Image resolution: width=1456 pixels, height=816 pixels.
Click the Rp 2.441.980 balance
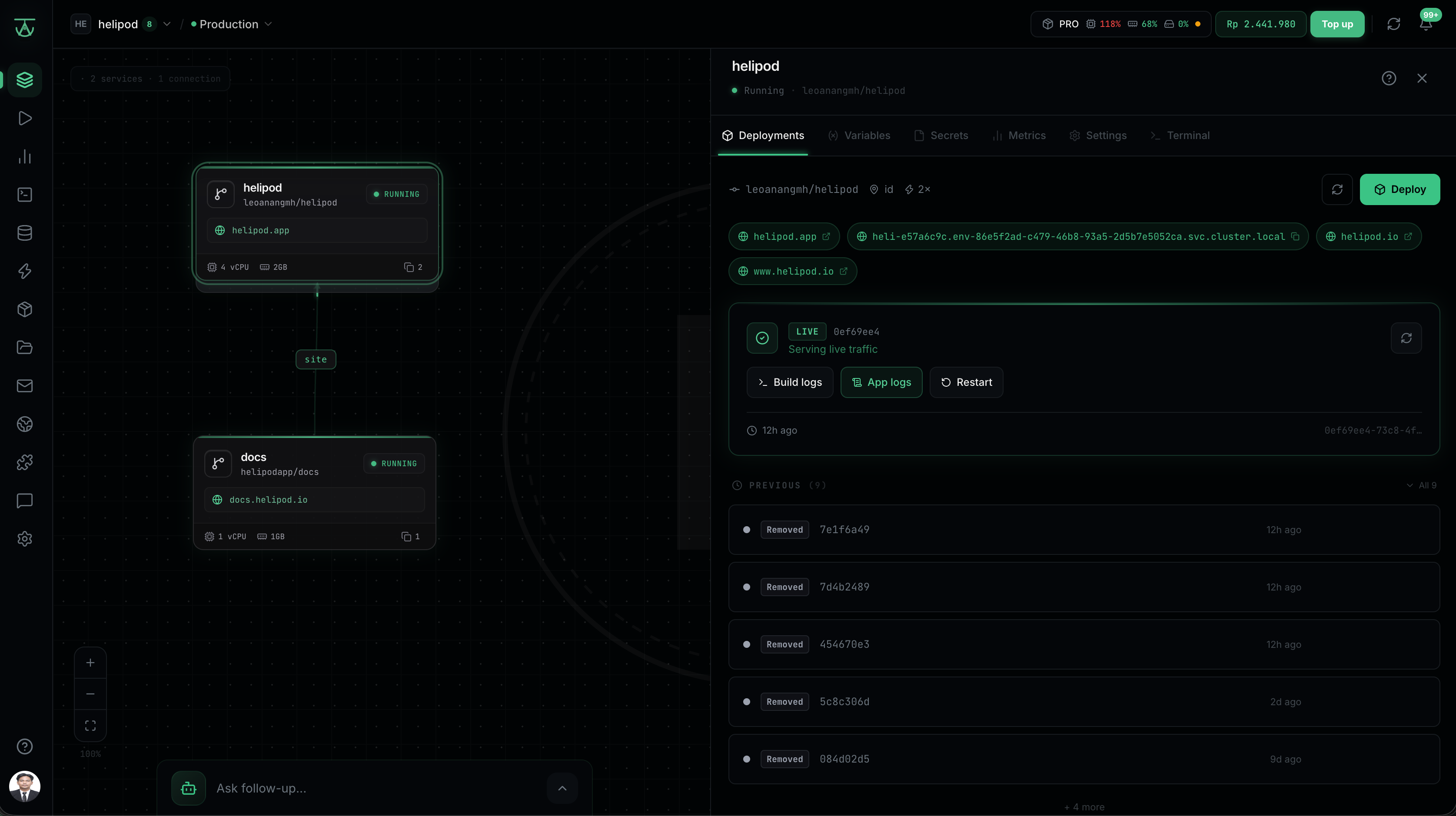pyautogui.click(x=1260, y=24)
